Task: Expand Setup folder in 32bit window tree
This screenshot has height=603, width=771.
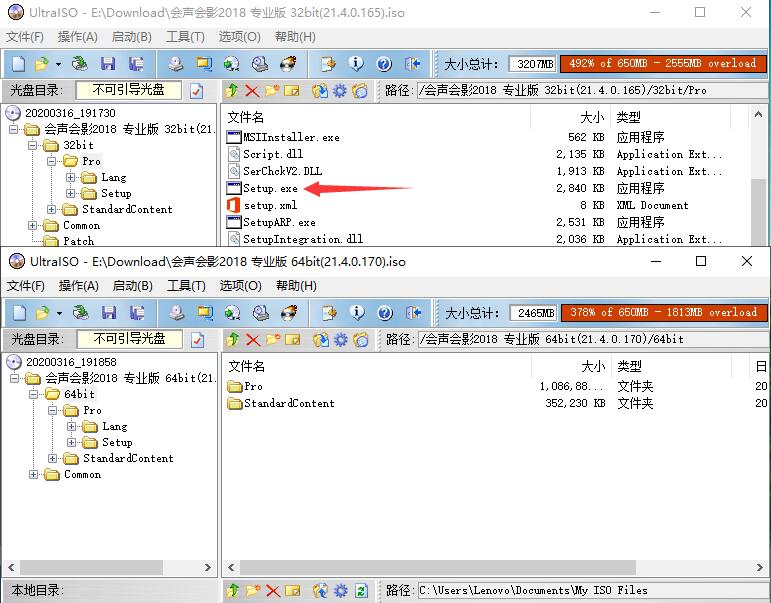Action: click(x=70, y=193)
